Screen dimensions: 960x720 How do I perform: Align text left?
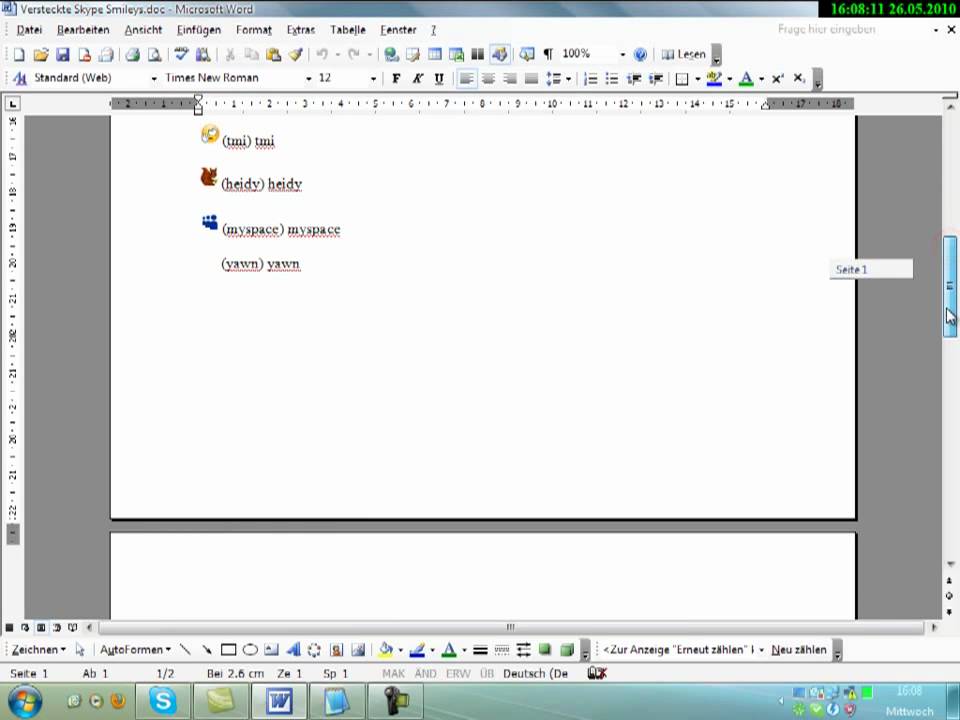click(x=467, y=78)
